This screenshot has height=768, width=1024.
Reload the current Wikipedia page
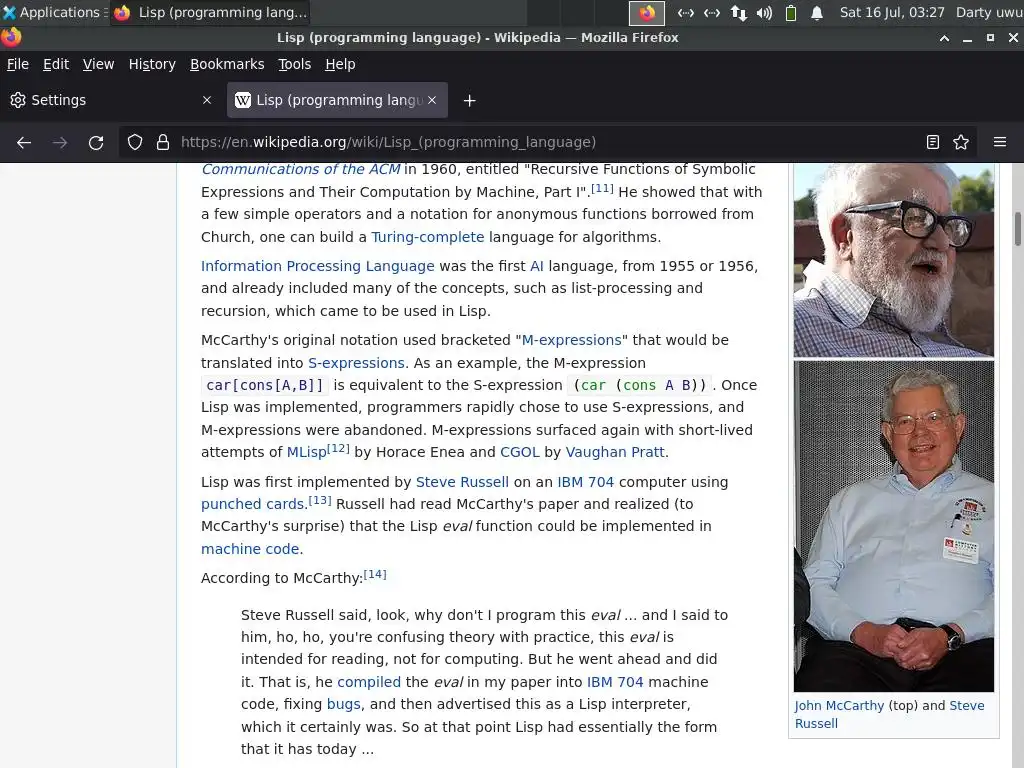pos(96,142)
